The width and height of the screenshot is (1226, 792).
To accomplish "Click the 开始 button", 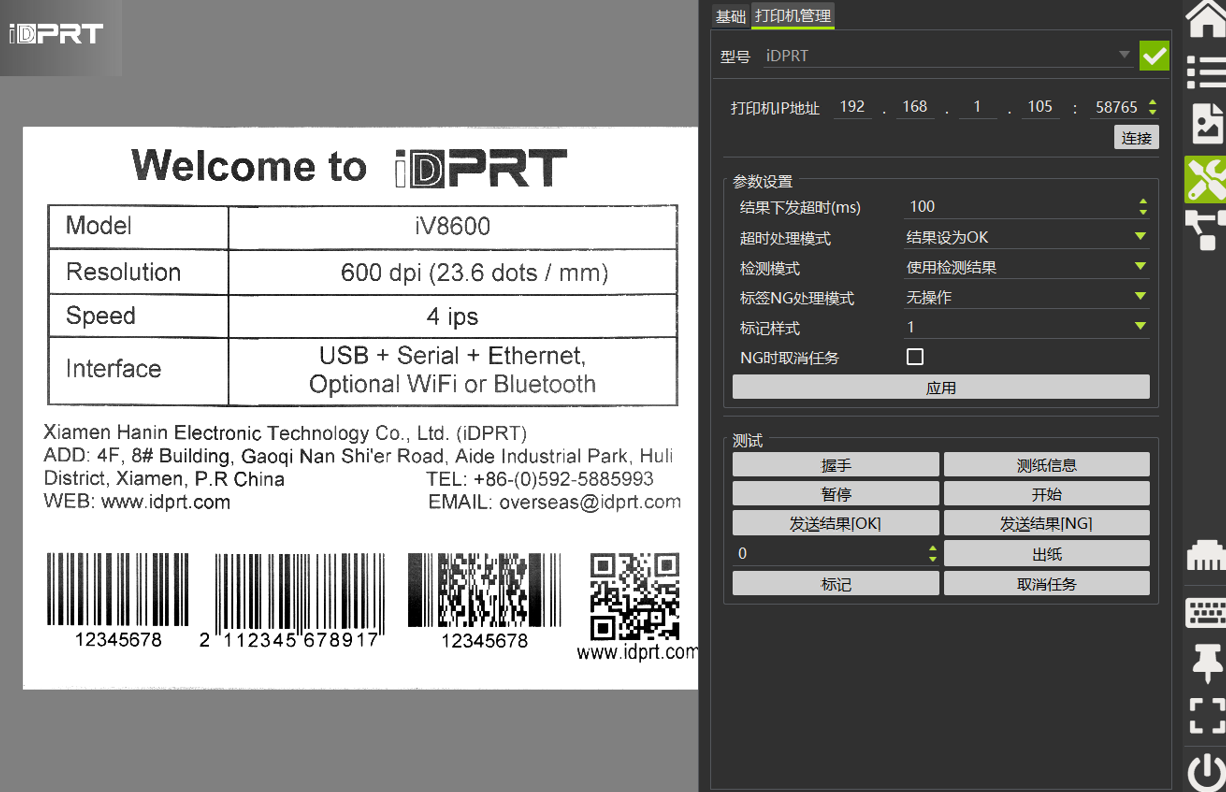I will 1047,494.
